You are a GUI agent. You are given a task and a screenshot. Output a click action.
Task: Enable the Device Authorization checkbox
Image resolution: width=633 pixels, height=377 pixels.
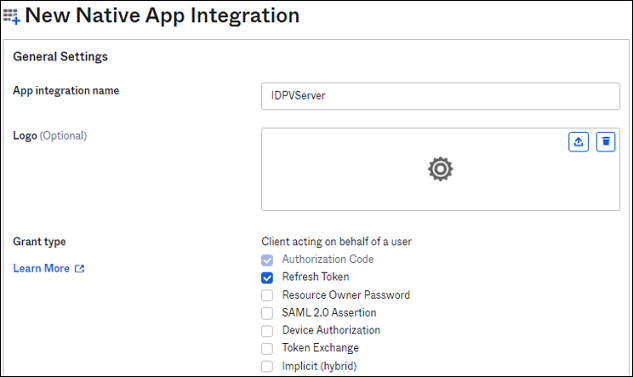[x=267, y=331]
